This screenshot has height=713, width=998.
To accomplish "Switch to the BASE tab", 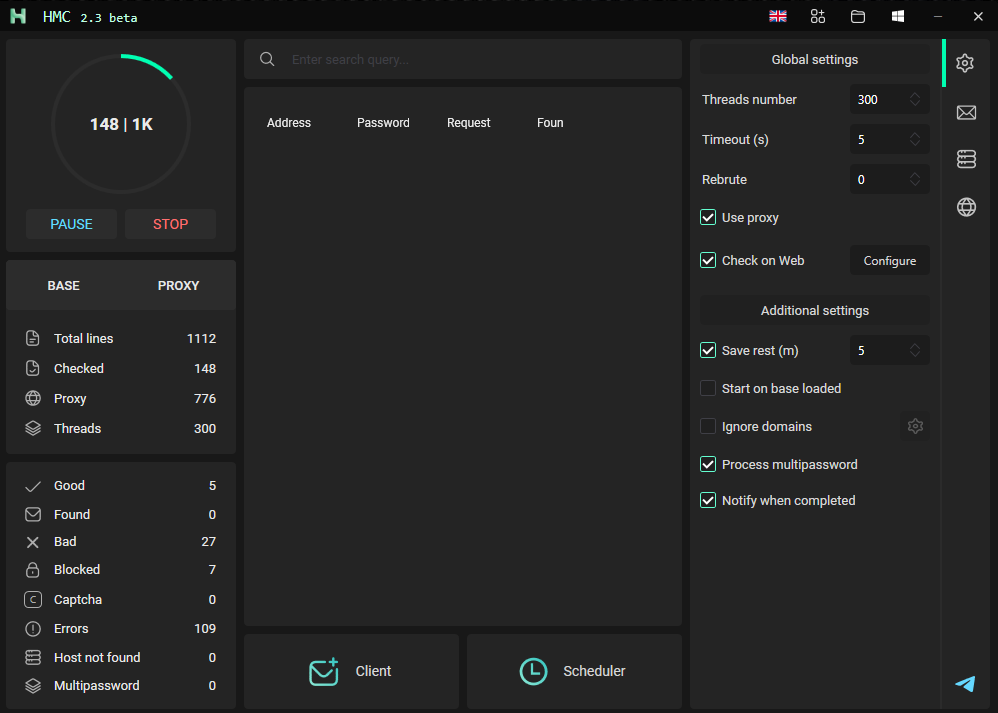I will pyautogui.click(x=64, y=285).
